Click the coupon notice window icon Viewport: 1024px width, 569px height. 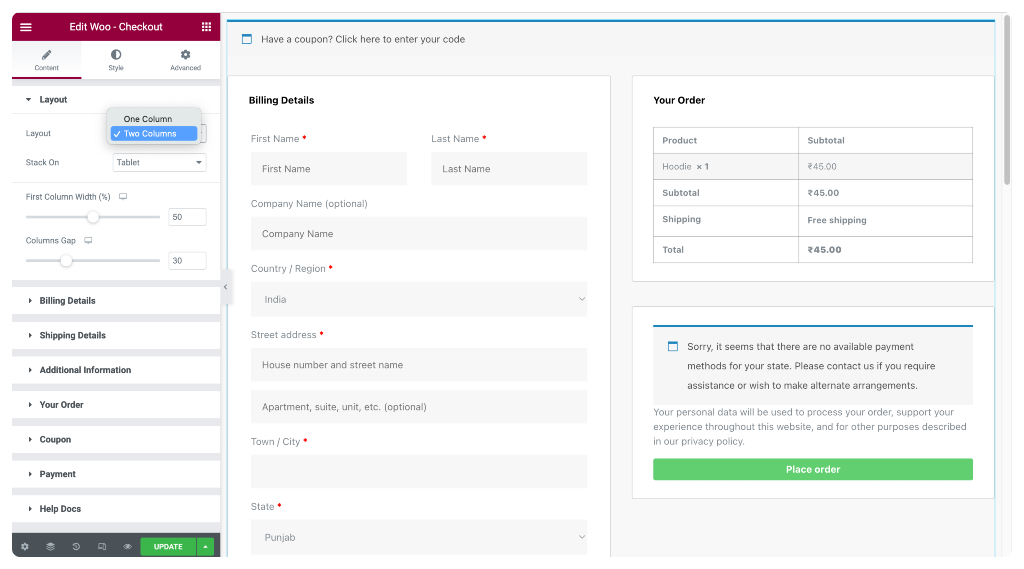[x=247, y=39]
